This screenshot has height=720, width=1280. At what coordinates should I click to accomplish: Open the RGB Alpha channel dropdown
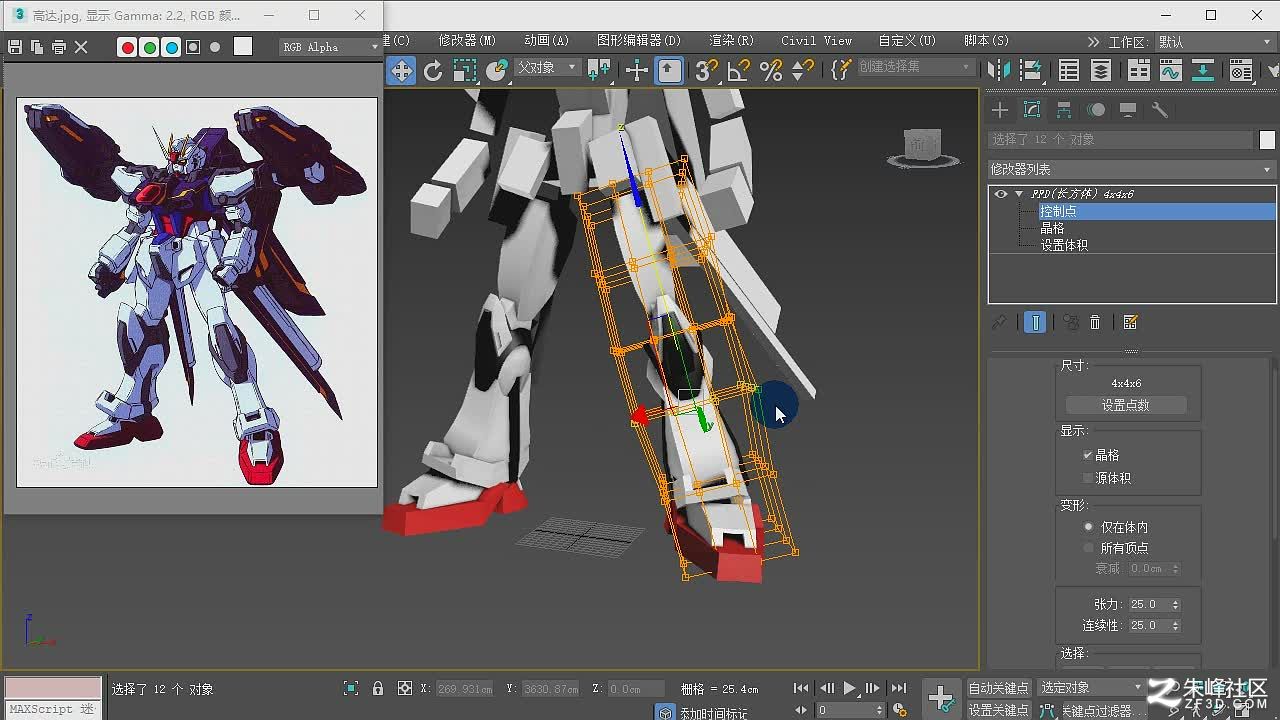(330, 47)
